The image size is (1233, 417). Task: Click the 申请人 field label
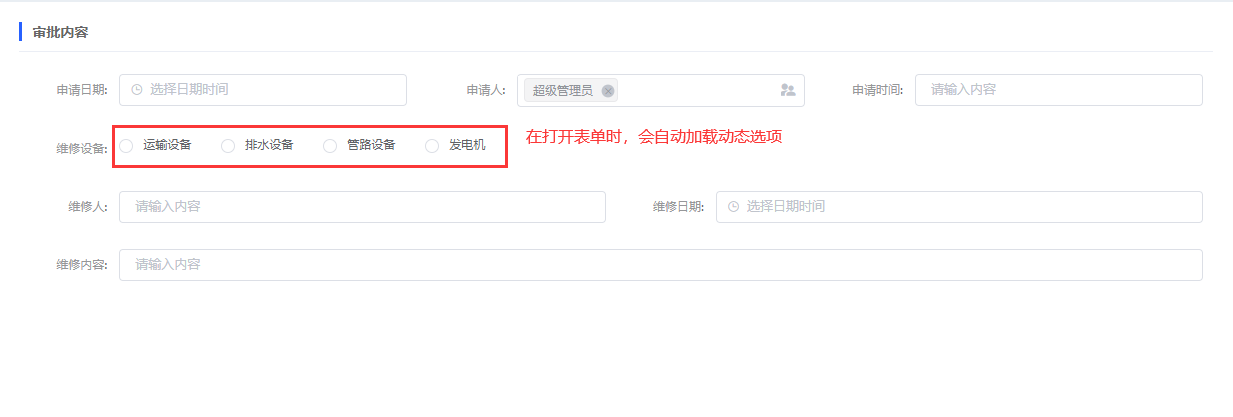(486, 90)
